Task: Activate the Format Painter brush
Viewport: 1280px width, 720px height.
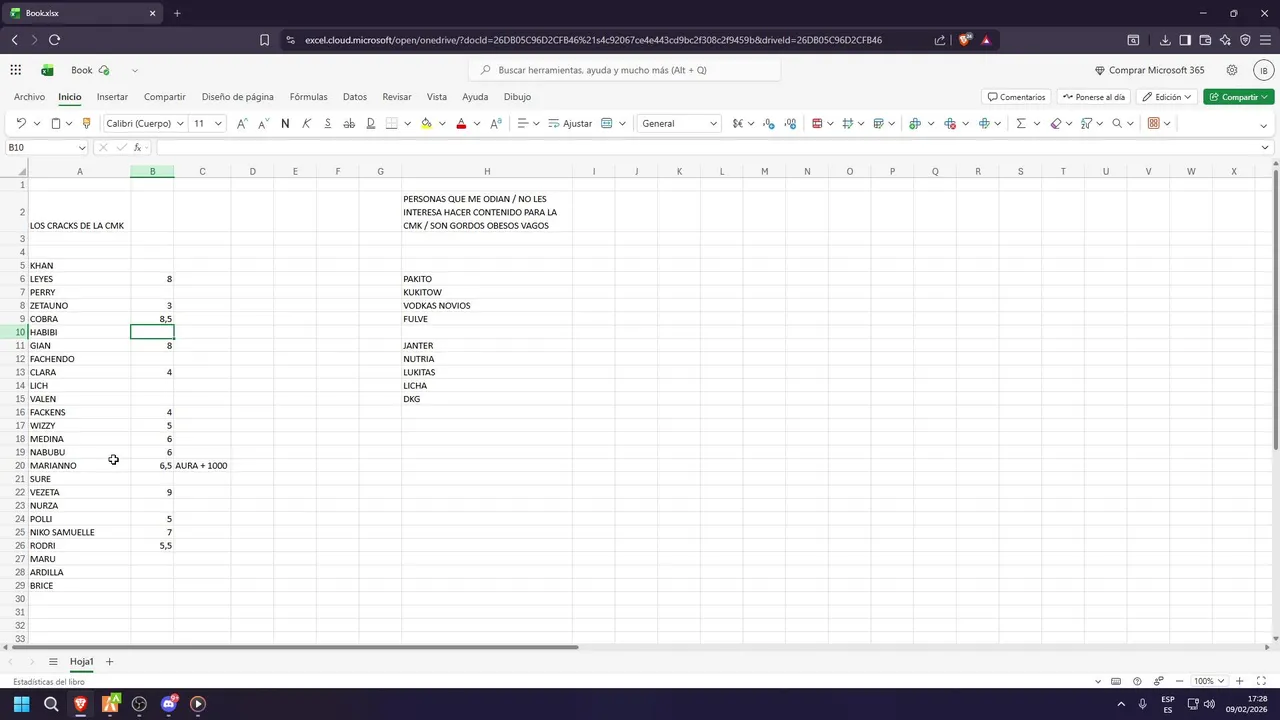Action: pos(86,123)
